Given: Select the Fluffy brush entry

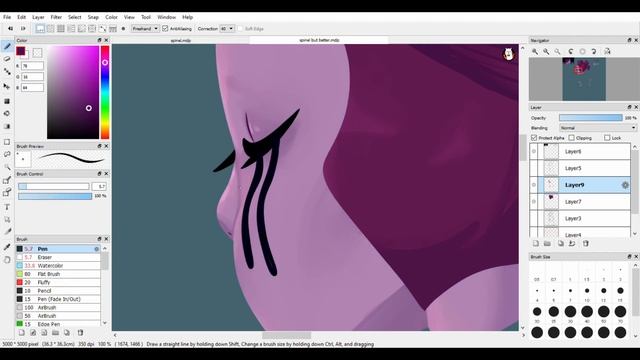Looking at the screenshot, I should (x=58, y=282).
